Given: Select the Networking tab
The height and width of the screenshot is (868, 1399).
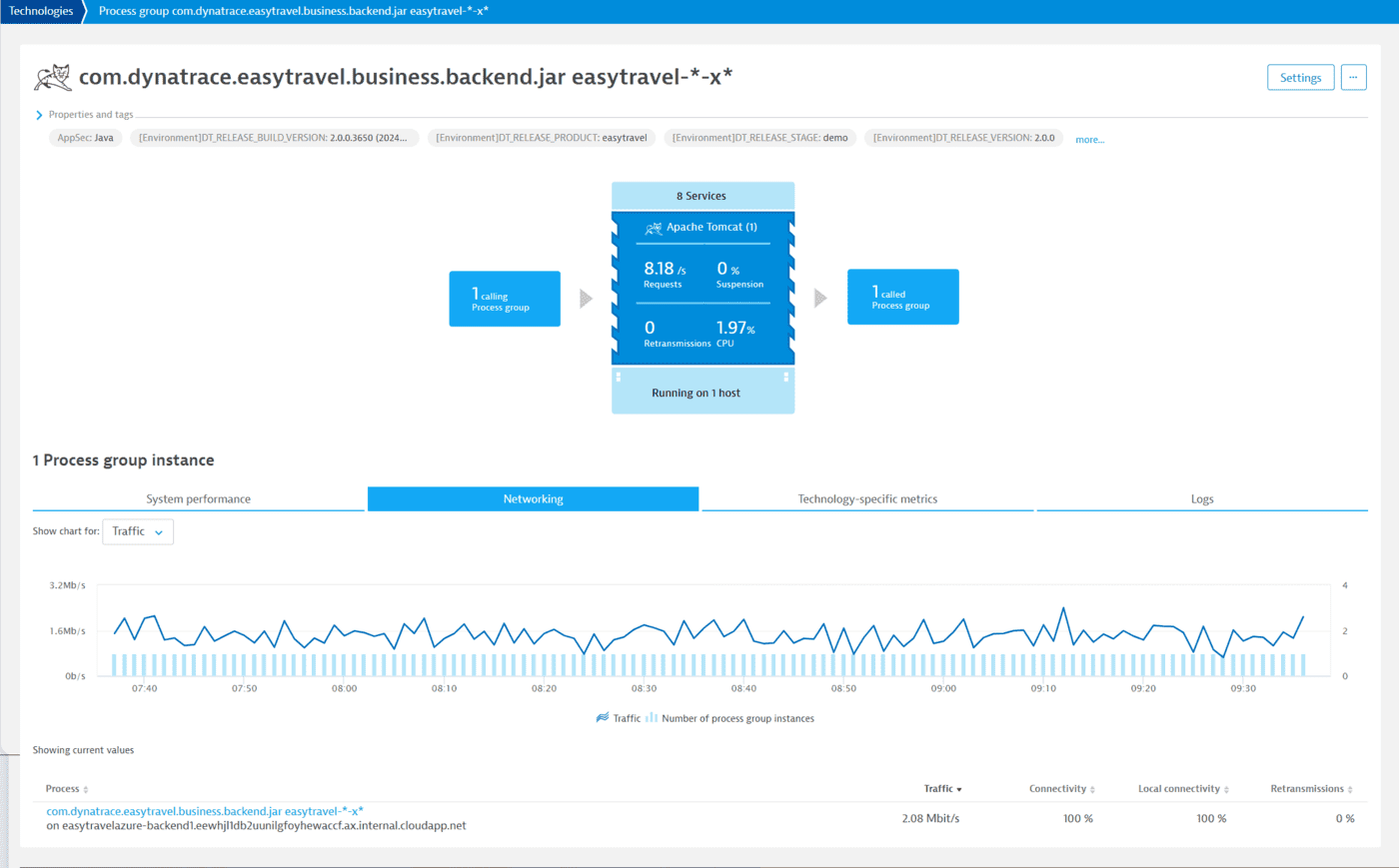Looking at the screenshot, I should (x=533, y=498).
